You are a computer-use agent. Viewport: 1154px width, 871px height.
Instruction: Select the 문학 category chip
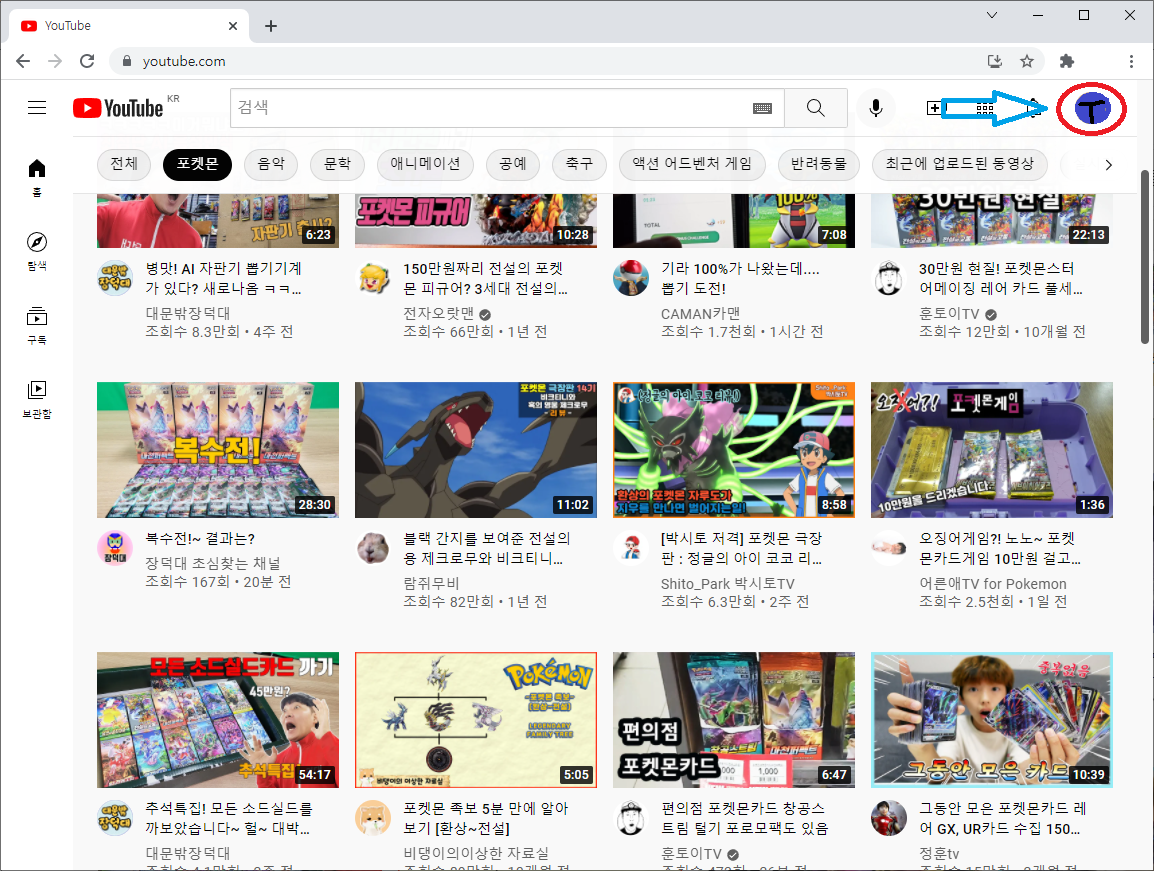pyautogui.click(x=337, y=164)
